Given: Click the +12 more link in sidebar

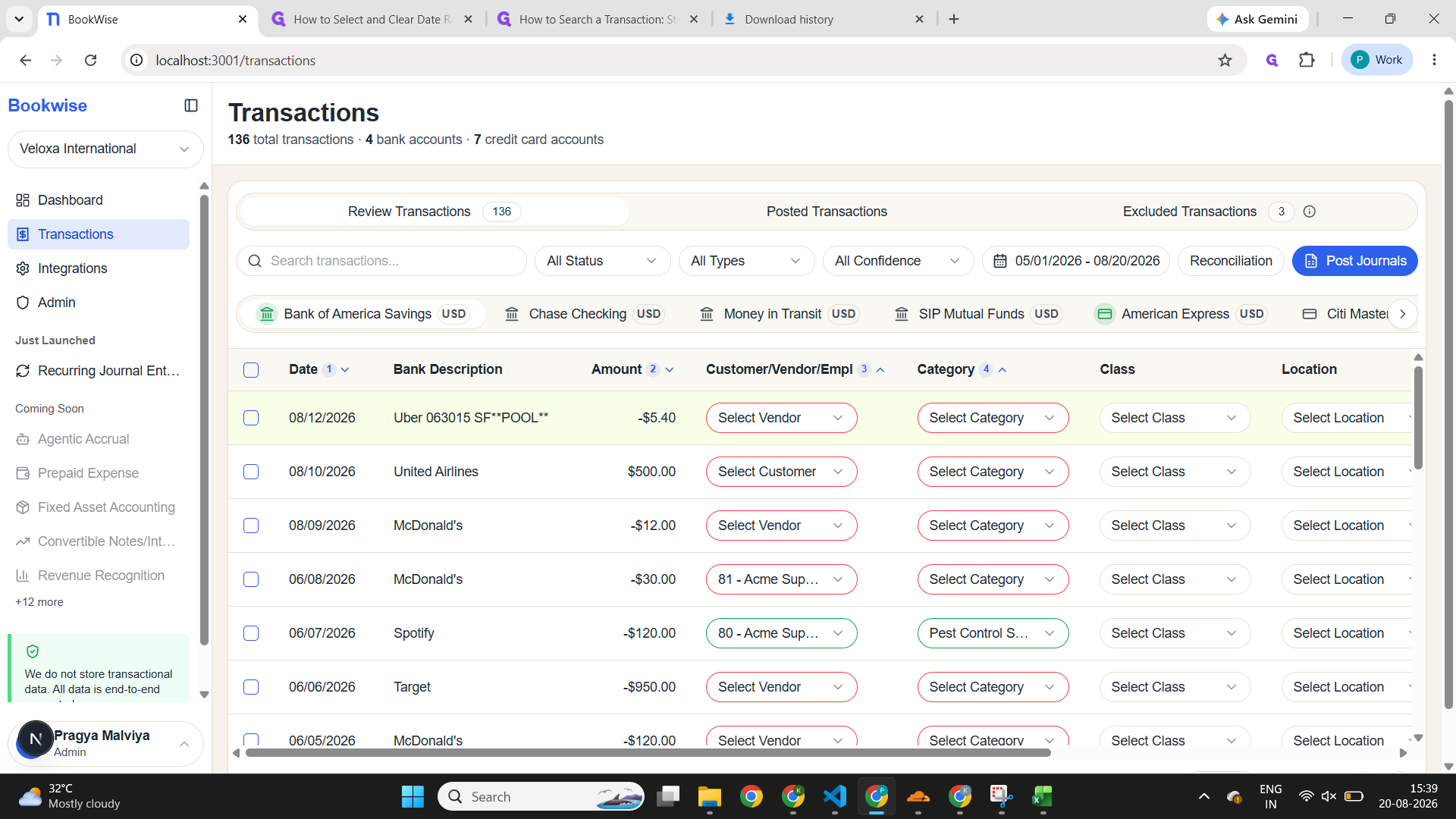Looking at the screenshot, I should click(x=39, y=602).
